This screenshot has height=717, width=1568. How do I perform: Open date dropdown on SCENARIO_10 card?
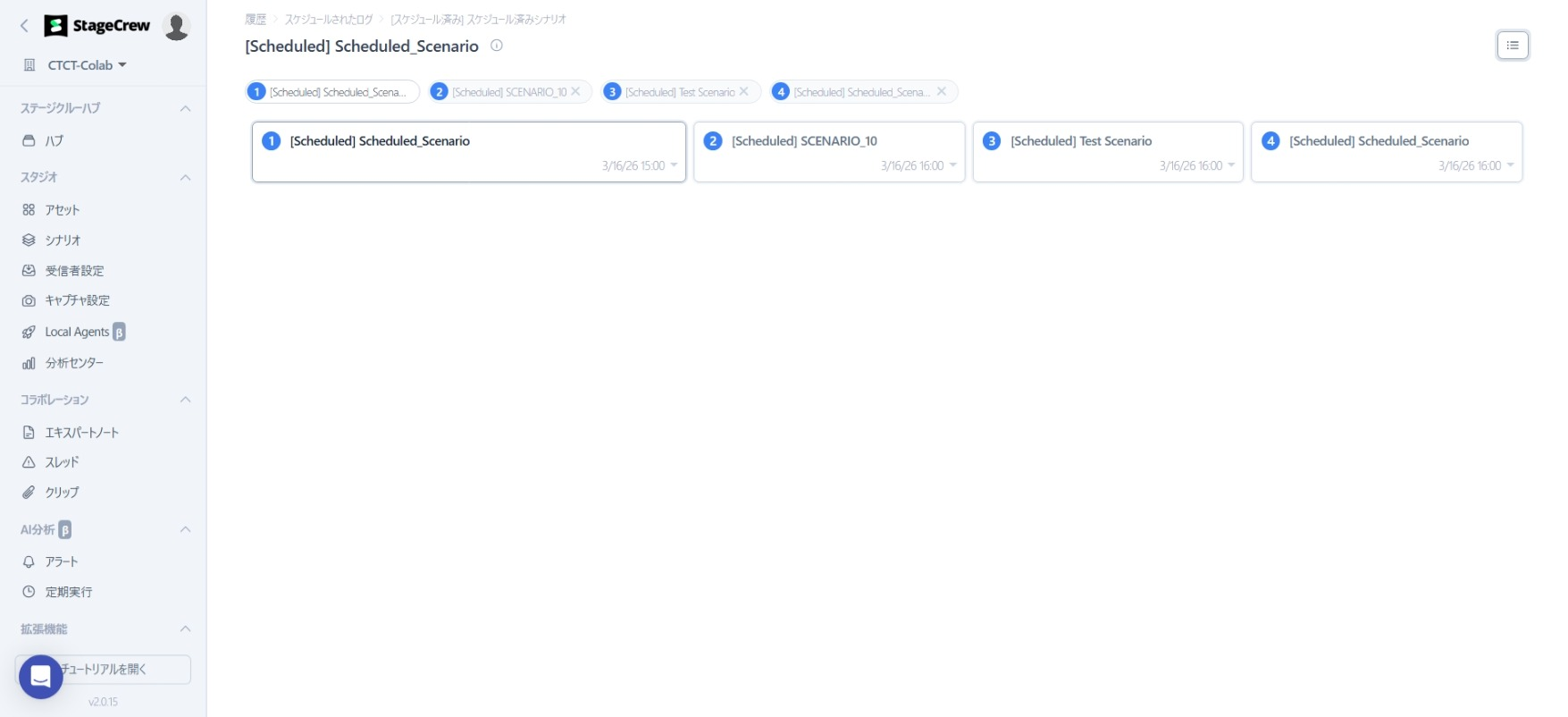[x=952, y=165]
